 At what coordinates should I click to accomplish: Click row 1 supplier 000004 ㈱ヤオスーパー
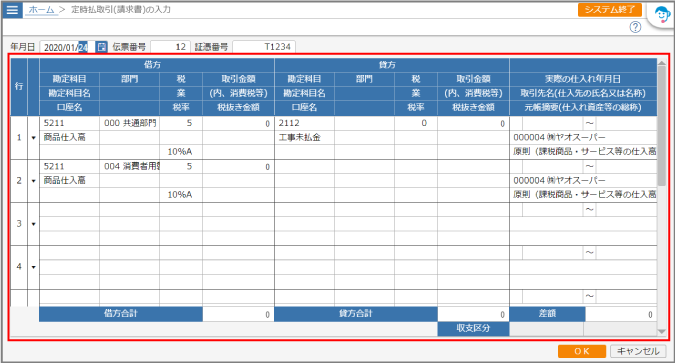583,137
